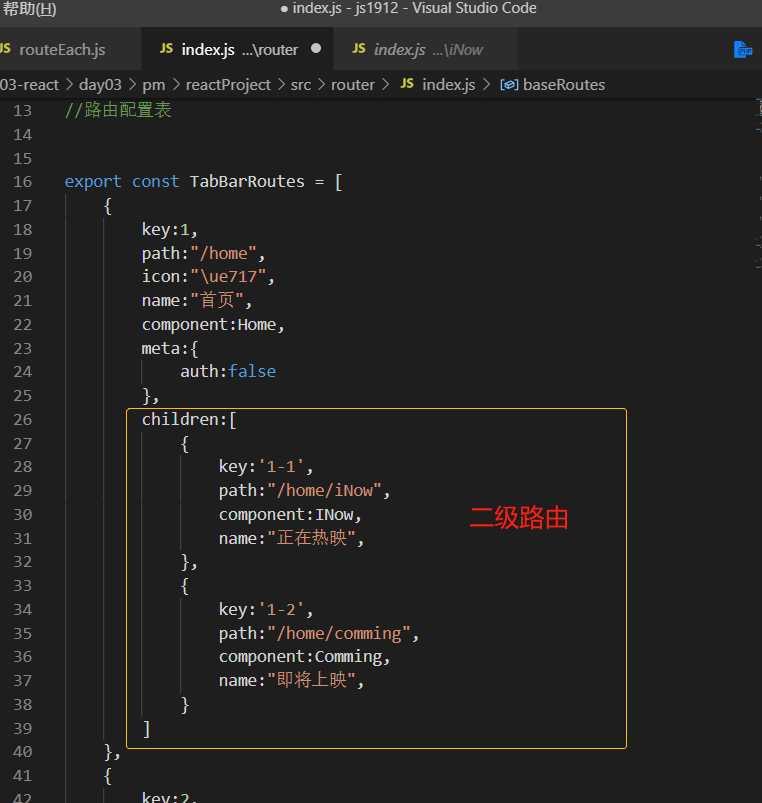The height and width of the screenshot is (803, 762).
Task: Click the false value after auth
Action: click(x=252, y=371)
